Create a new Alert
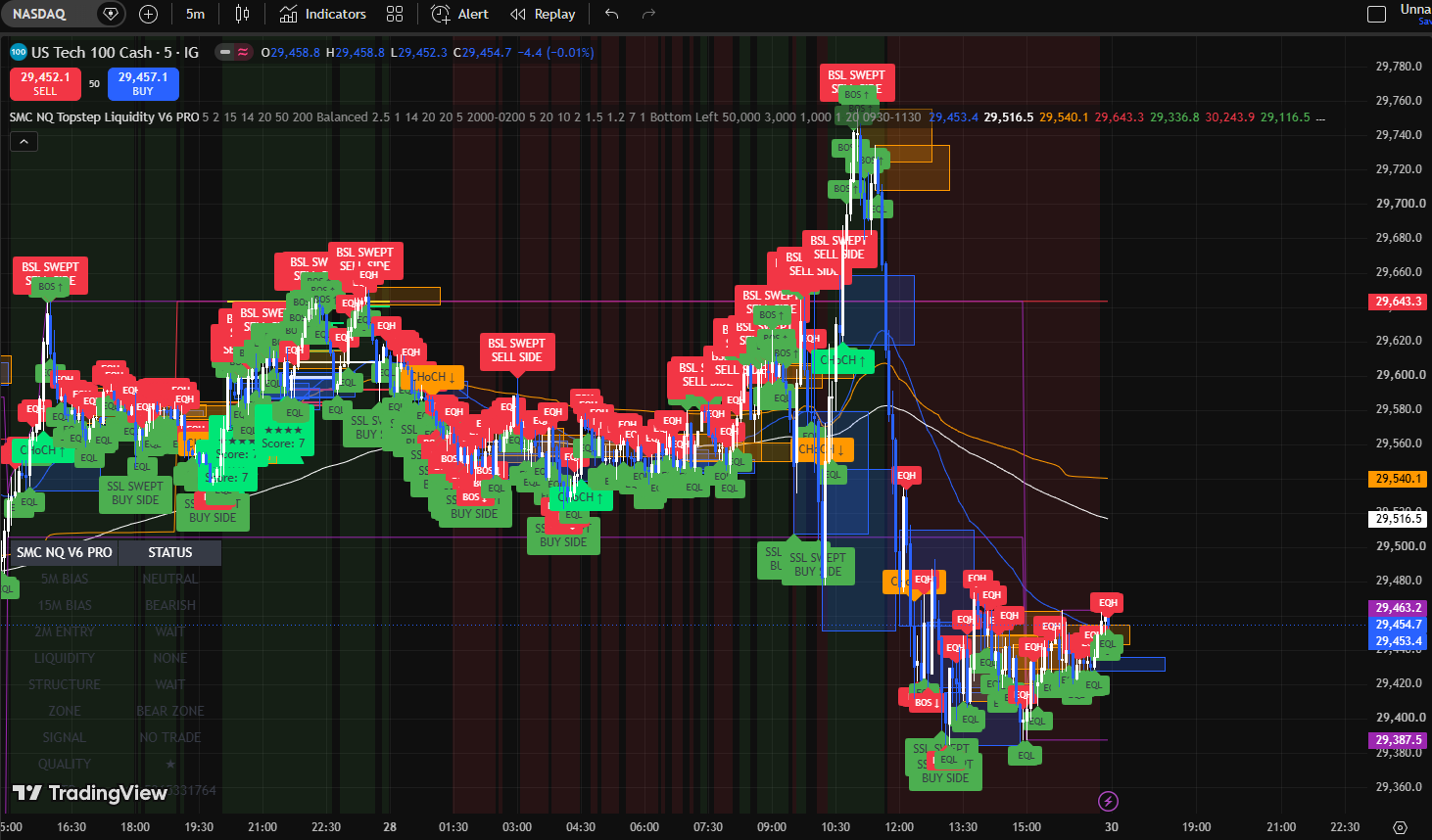1432x840 pixels. click(460, 14)
